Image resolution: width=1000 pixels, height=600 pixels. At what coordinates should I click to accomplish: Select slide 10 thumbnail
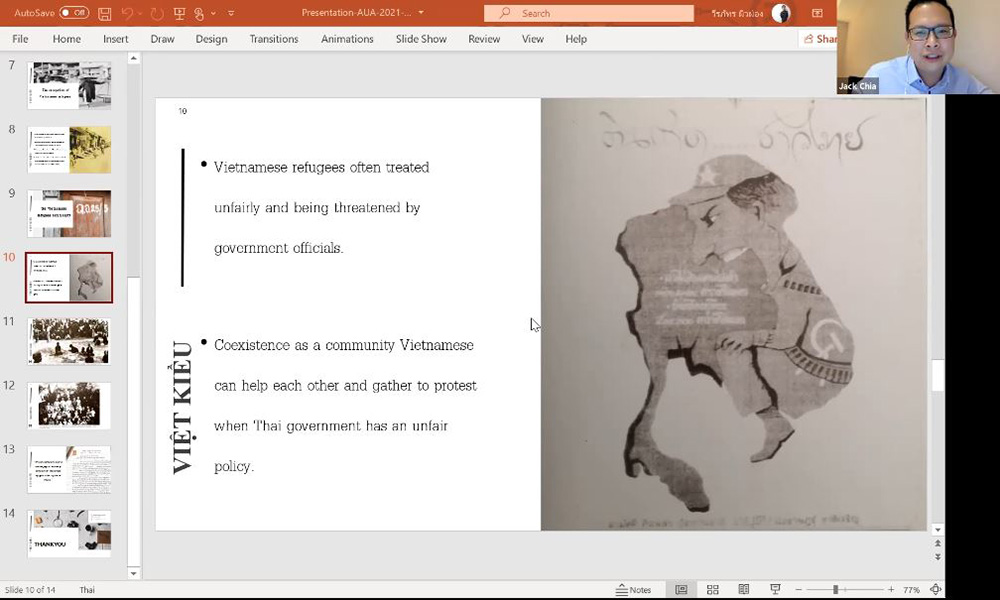pyautogui.click(x=70, y=277)
